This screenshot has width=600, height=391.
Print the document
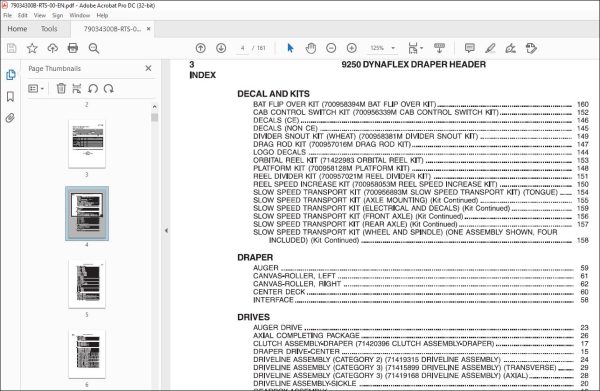[73, 48]
